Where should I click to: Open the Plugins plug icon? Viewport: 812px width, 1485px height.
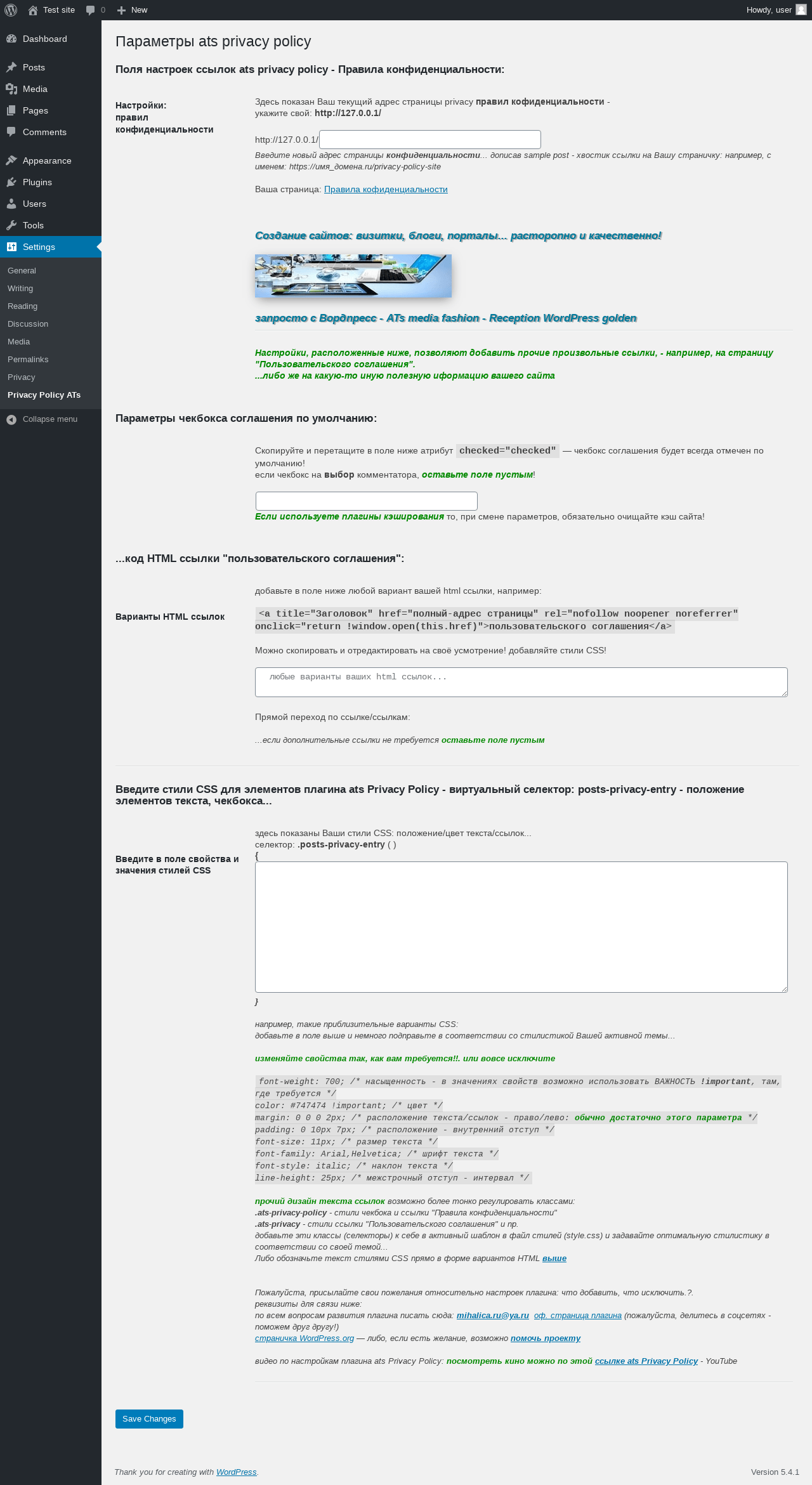tap(11, 182)
